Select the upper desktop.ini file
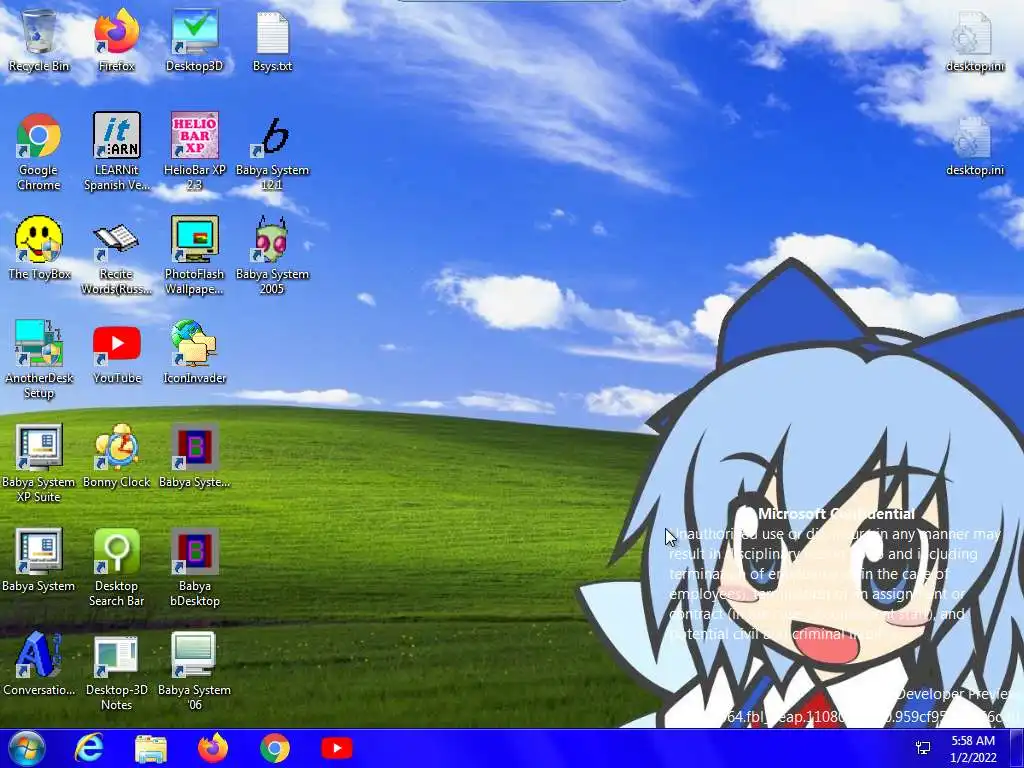This screenshot has width=1024, height=768. pyautogui.click(x=974, y=40)
